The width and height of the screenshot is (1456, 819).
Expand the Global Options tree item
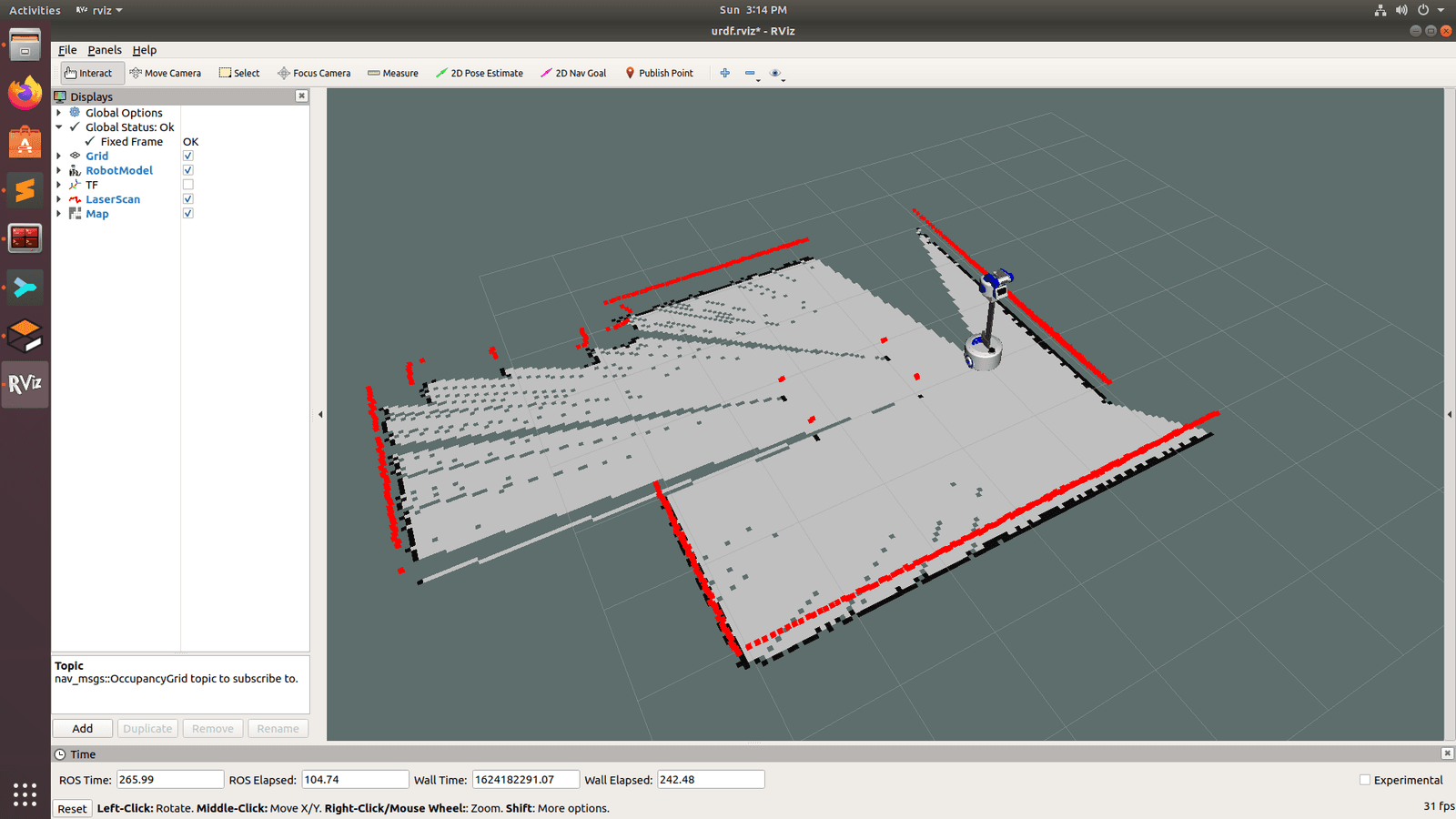click(x=59, y=113)
